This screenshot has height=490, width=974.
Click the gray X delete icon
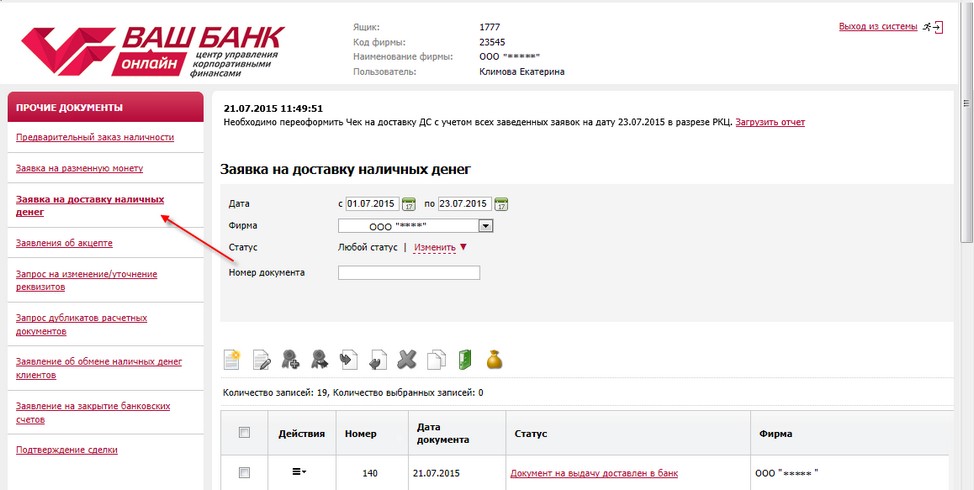click(407, 360)
